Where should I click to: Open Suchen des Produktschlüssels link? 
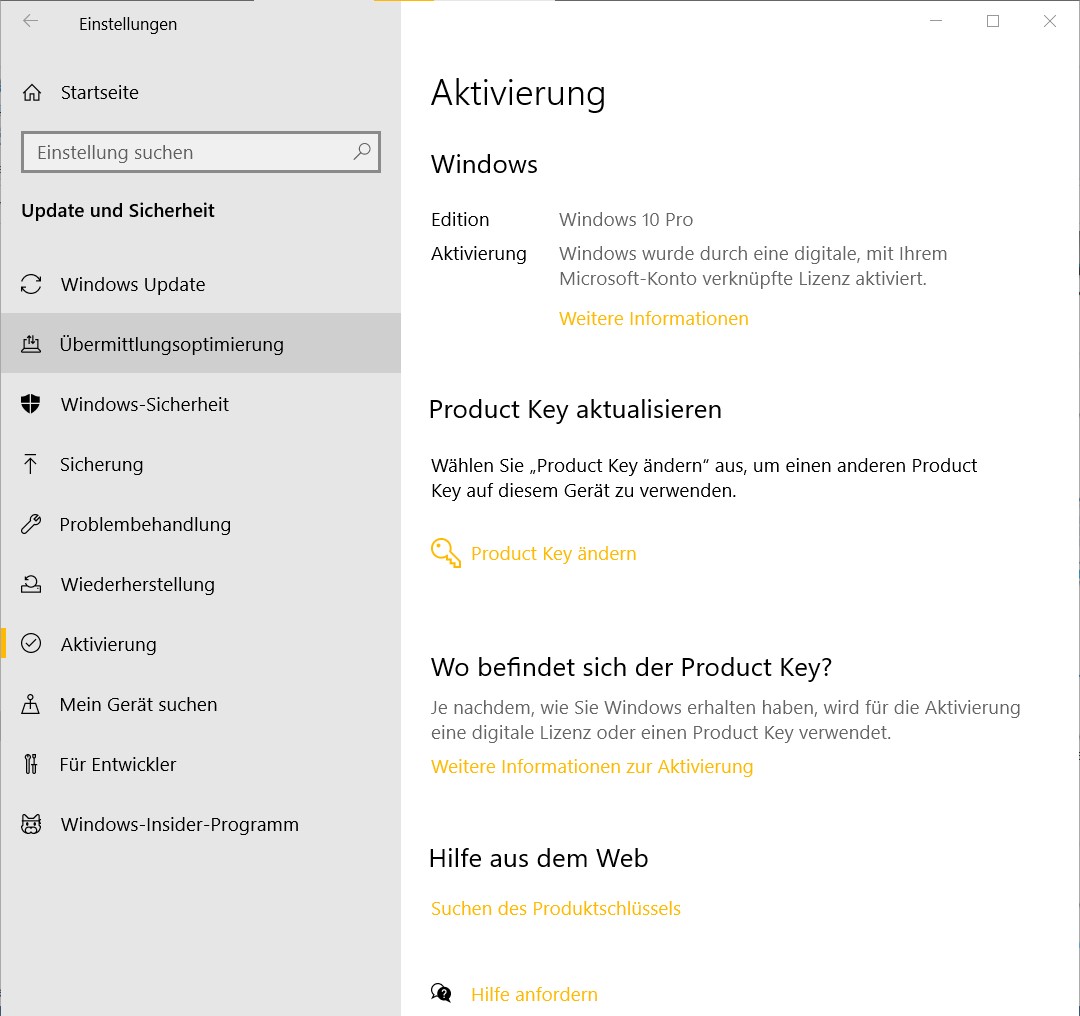555,908
